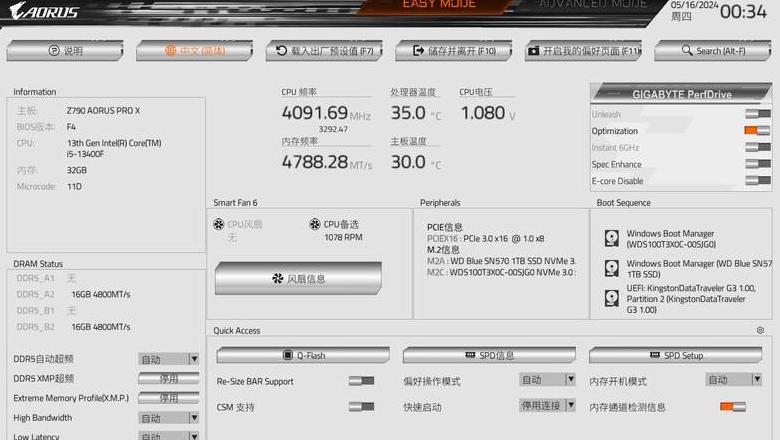The image size is (780, 440).
Task: Click DDR5 XMP超频 停用 button
Action: [169, 378]
